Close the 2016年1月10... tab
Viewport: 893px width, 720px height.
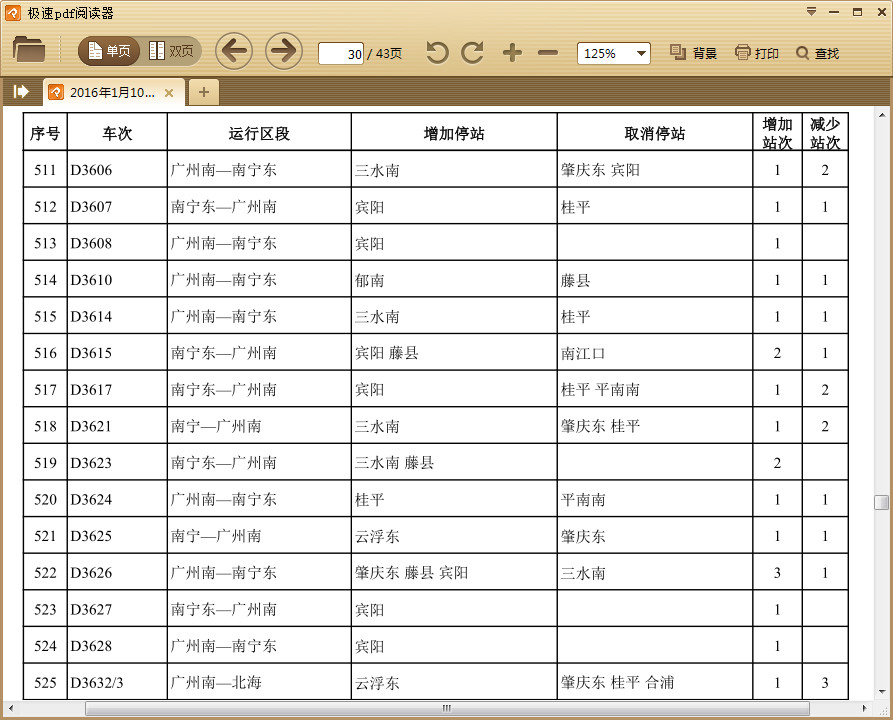coord(169,93)
